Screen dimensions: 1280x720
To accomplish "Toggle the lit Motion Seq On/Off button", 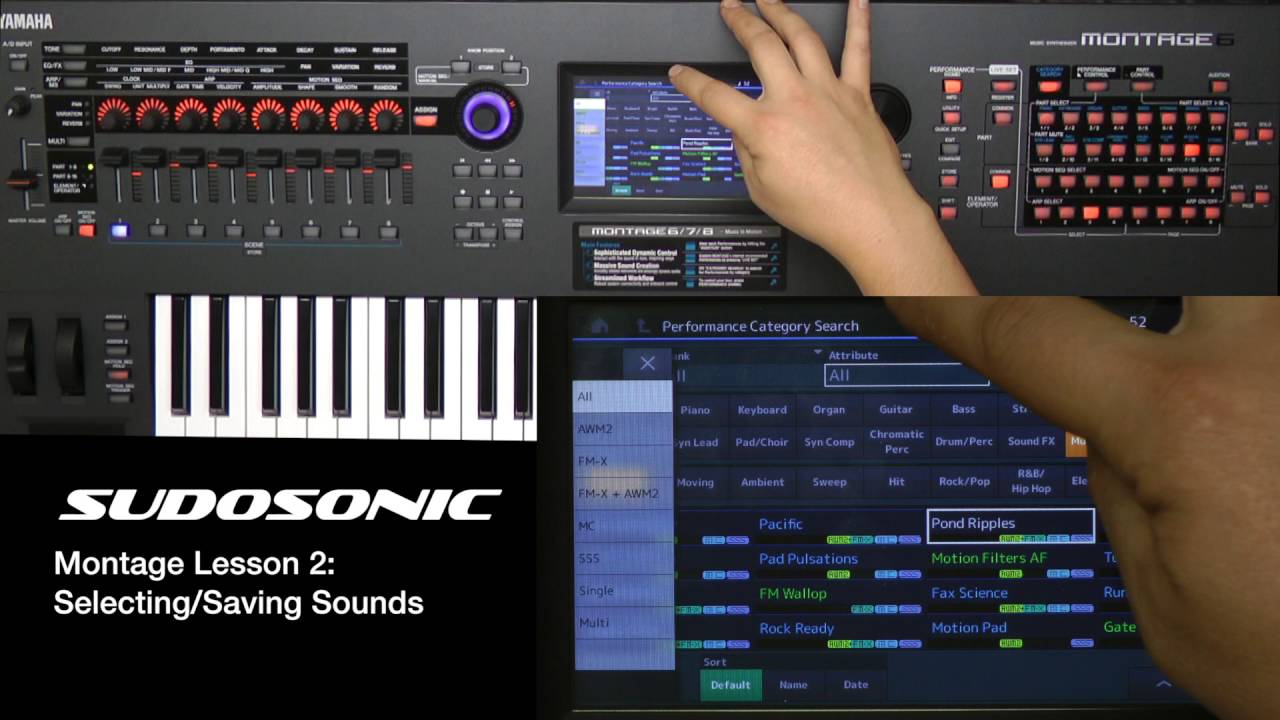I will pos(86,229).
